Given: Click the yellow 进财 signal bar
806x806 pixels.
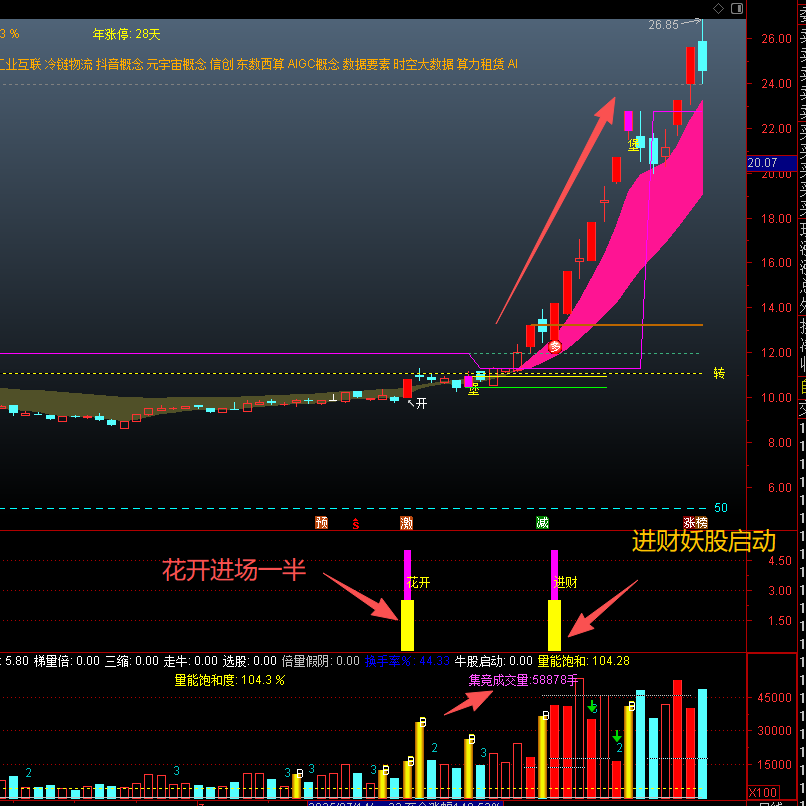Looking at the screenshot, I should pyautogui.click(x=554, y=626).
